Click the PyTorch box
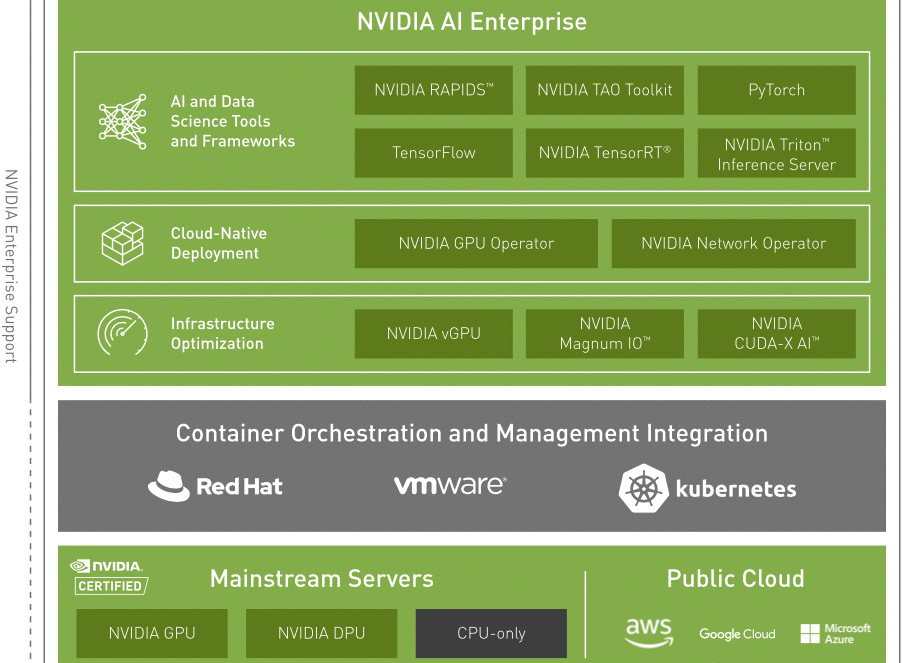 776,90
